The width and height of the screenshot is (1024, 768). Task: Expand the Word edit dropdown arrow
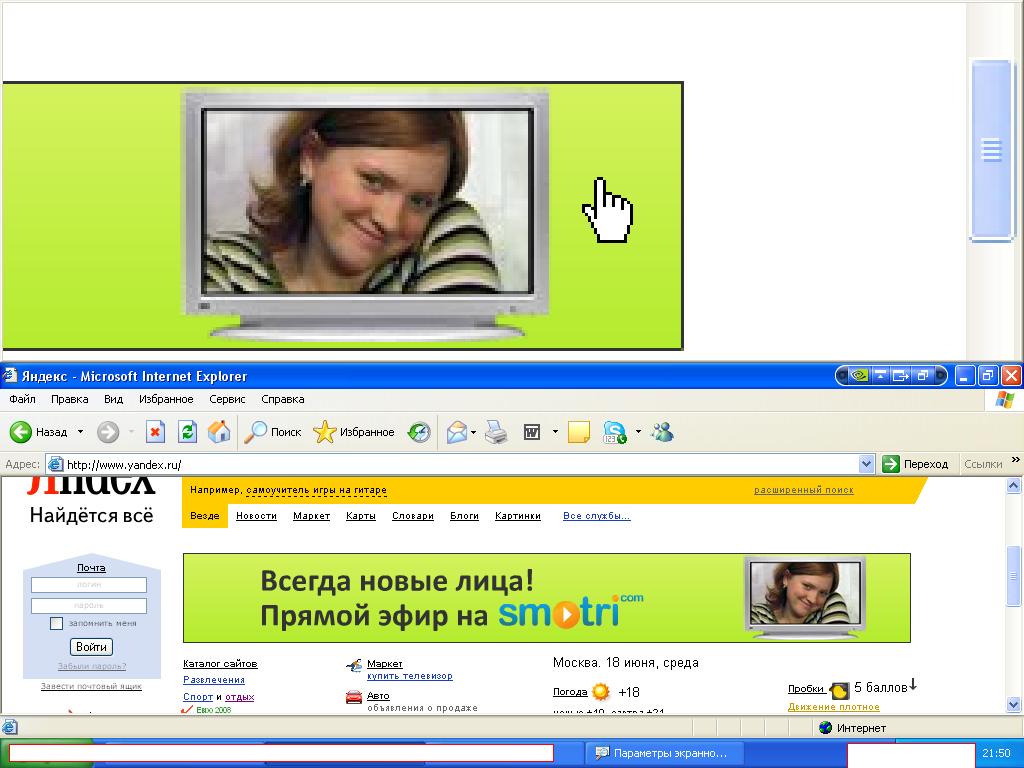[555, 432]
